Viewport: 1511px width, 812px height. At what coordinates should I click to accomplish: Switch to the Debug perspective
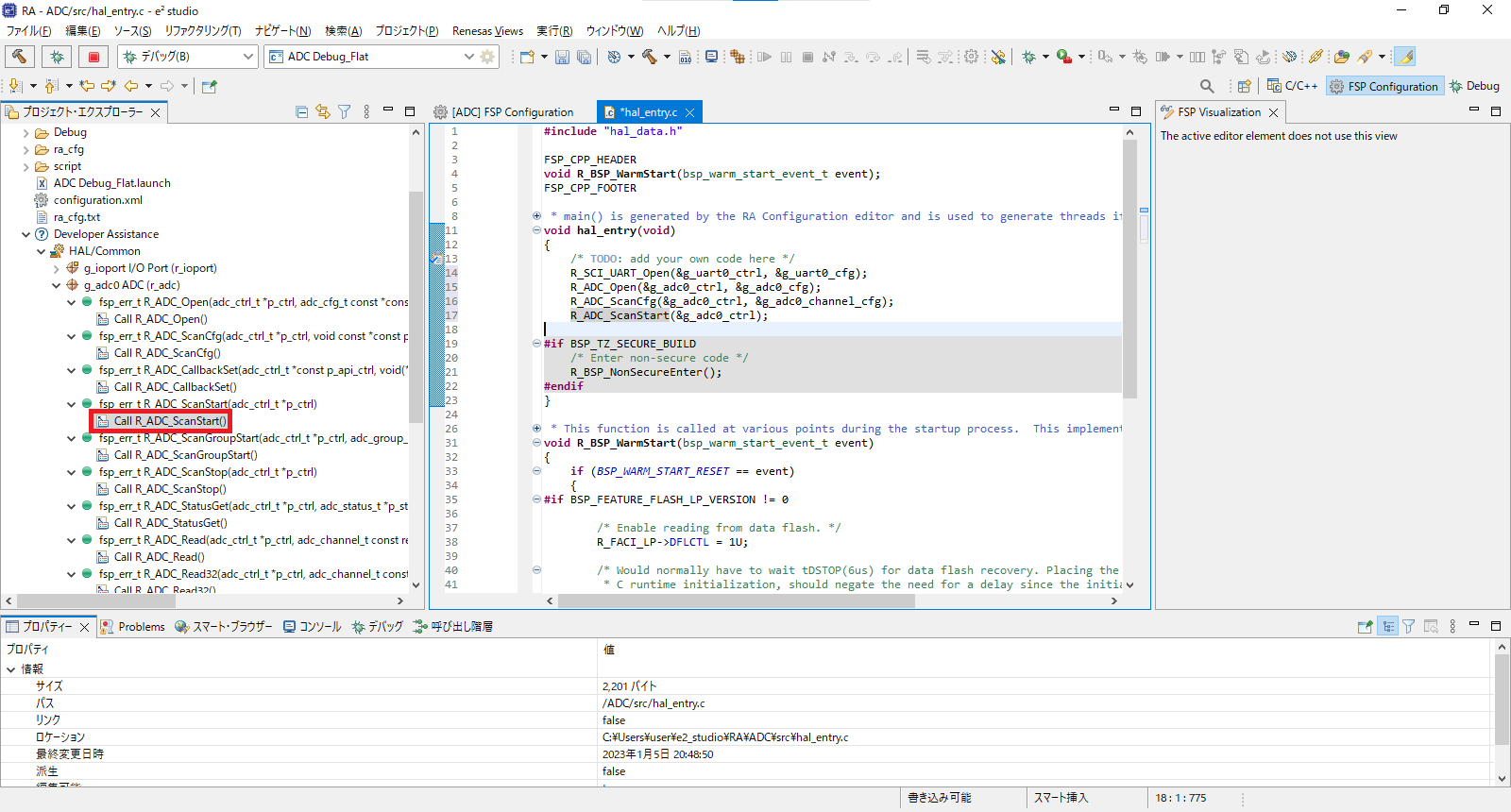(1475, 86)
